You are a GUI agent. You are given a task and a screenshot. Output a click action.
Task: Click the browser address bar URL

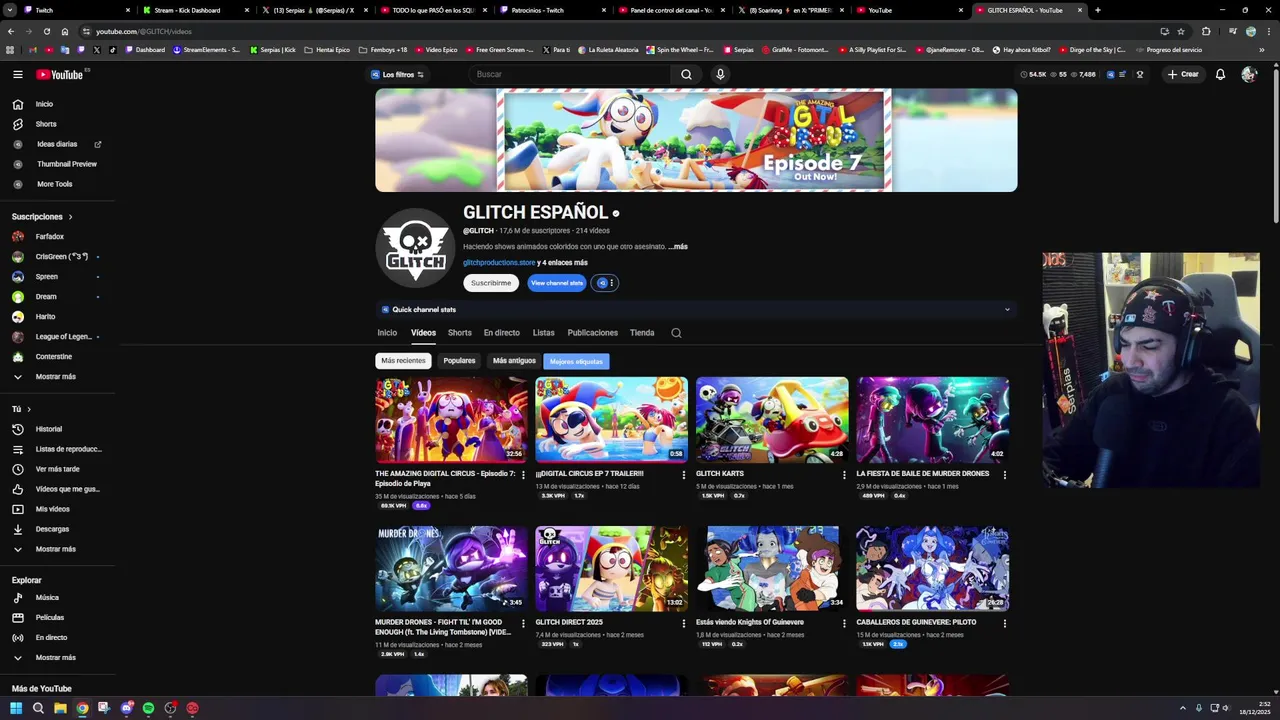(143, 31)
